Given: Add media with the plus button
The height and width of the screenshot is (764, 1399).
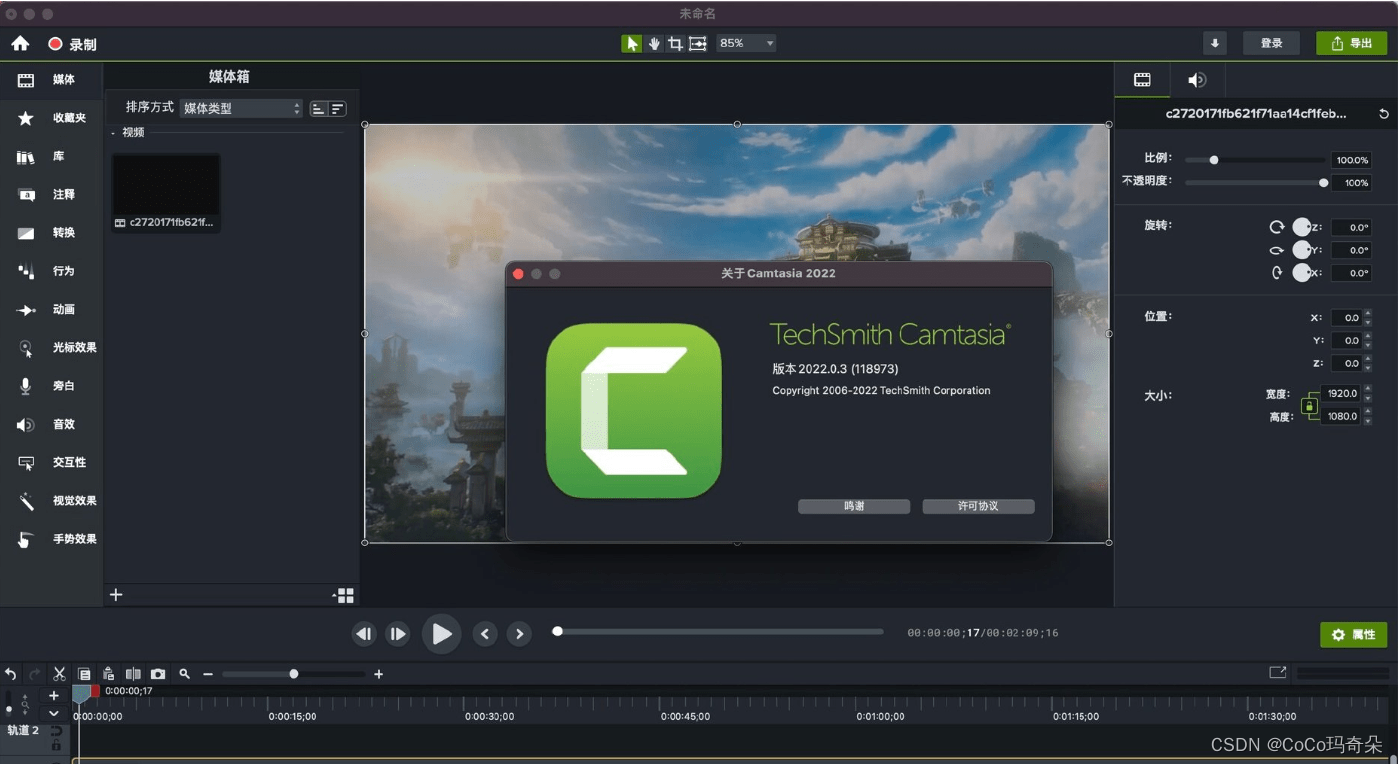Looking at the screenshot, I should (116, 595).
